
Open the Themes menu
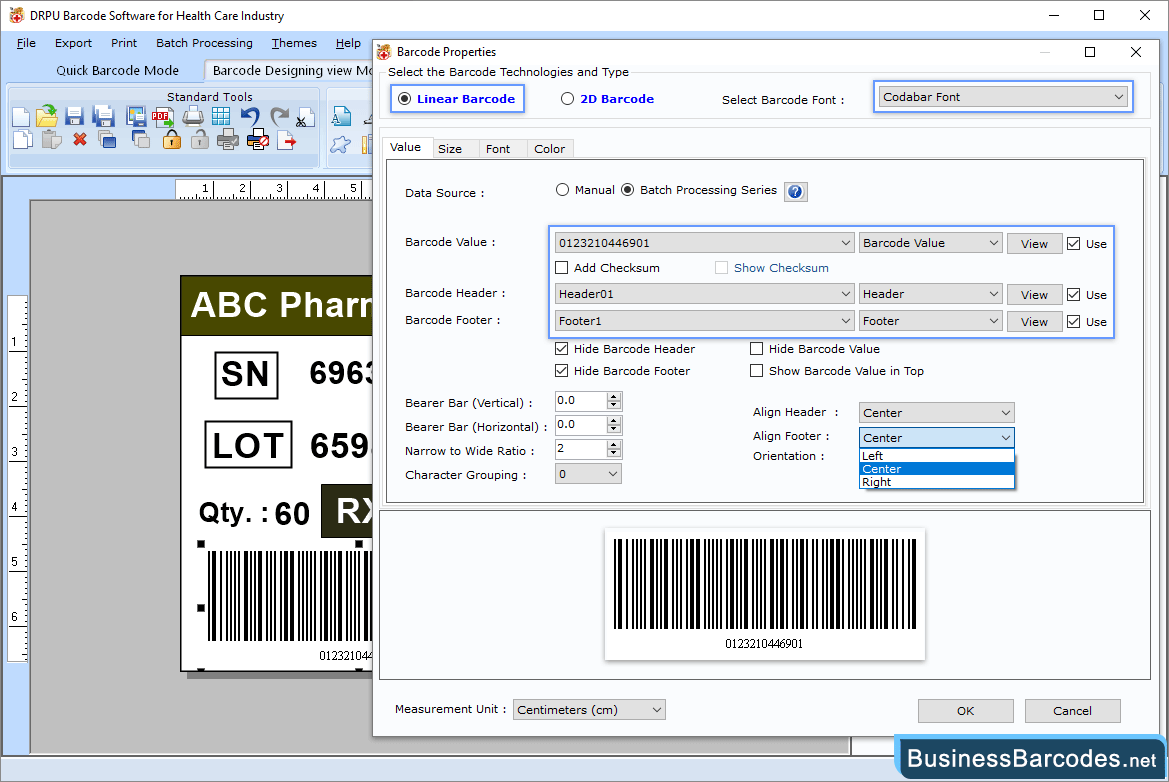[294, 43]
